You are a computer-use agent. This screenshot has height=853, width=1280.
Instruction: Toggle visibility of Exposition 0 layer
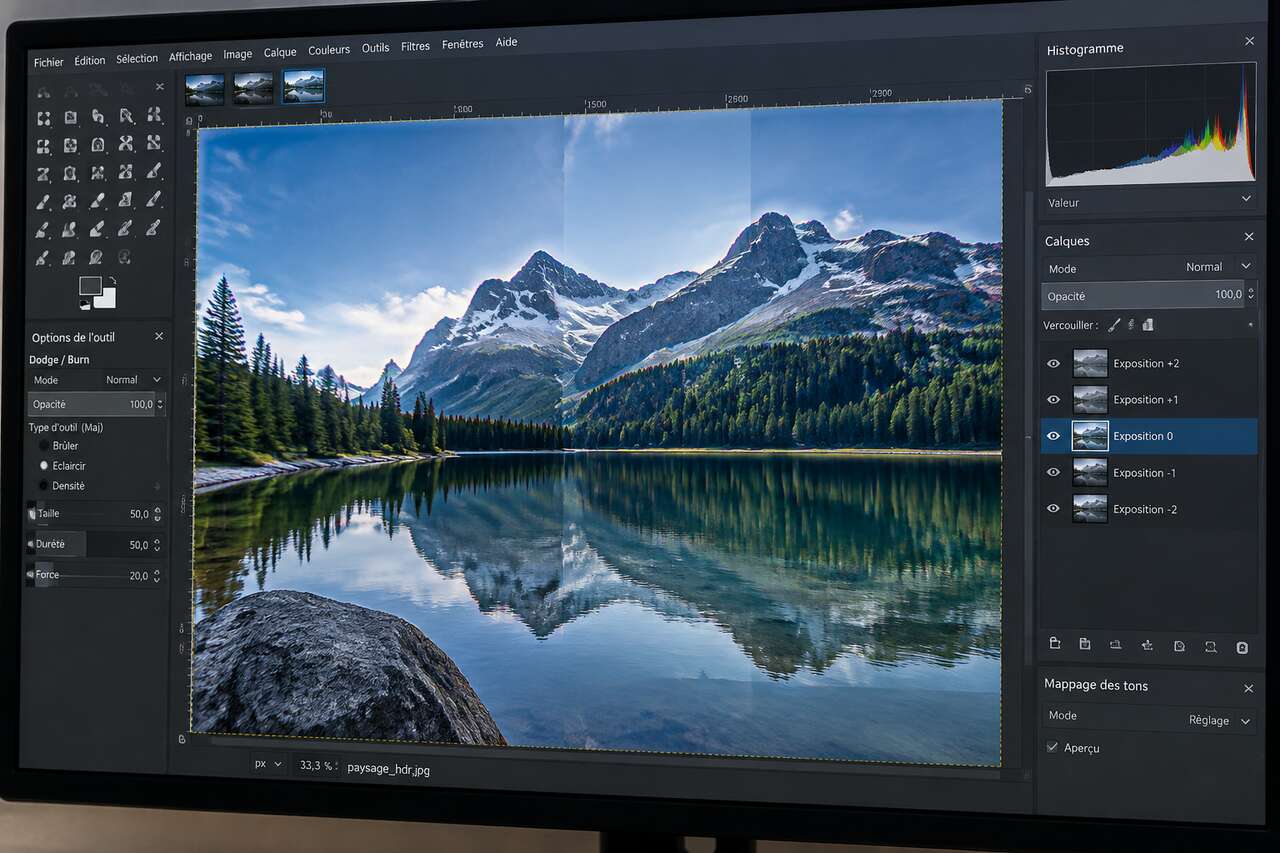tap(1053, 436)
